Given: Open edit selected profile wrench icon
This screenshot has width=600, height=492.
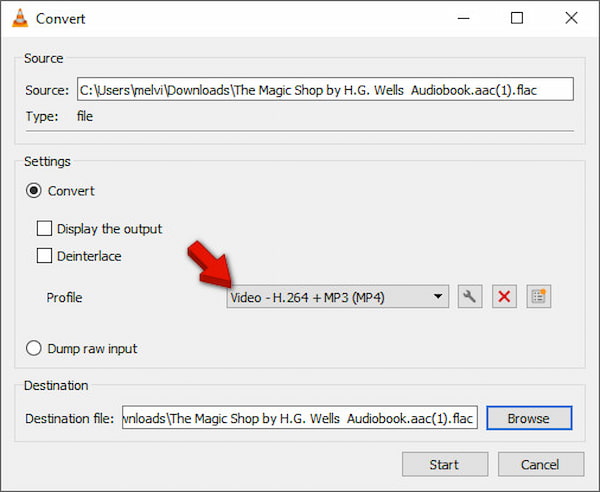Looking at the screenshot, I should tap(470, 297).
